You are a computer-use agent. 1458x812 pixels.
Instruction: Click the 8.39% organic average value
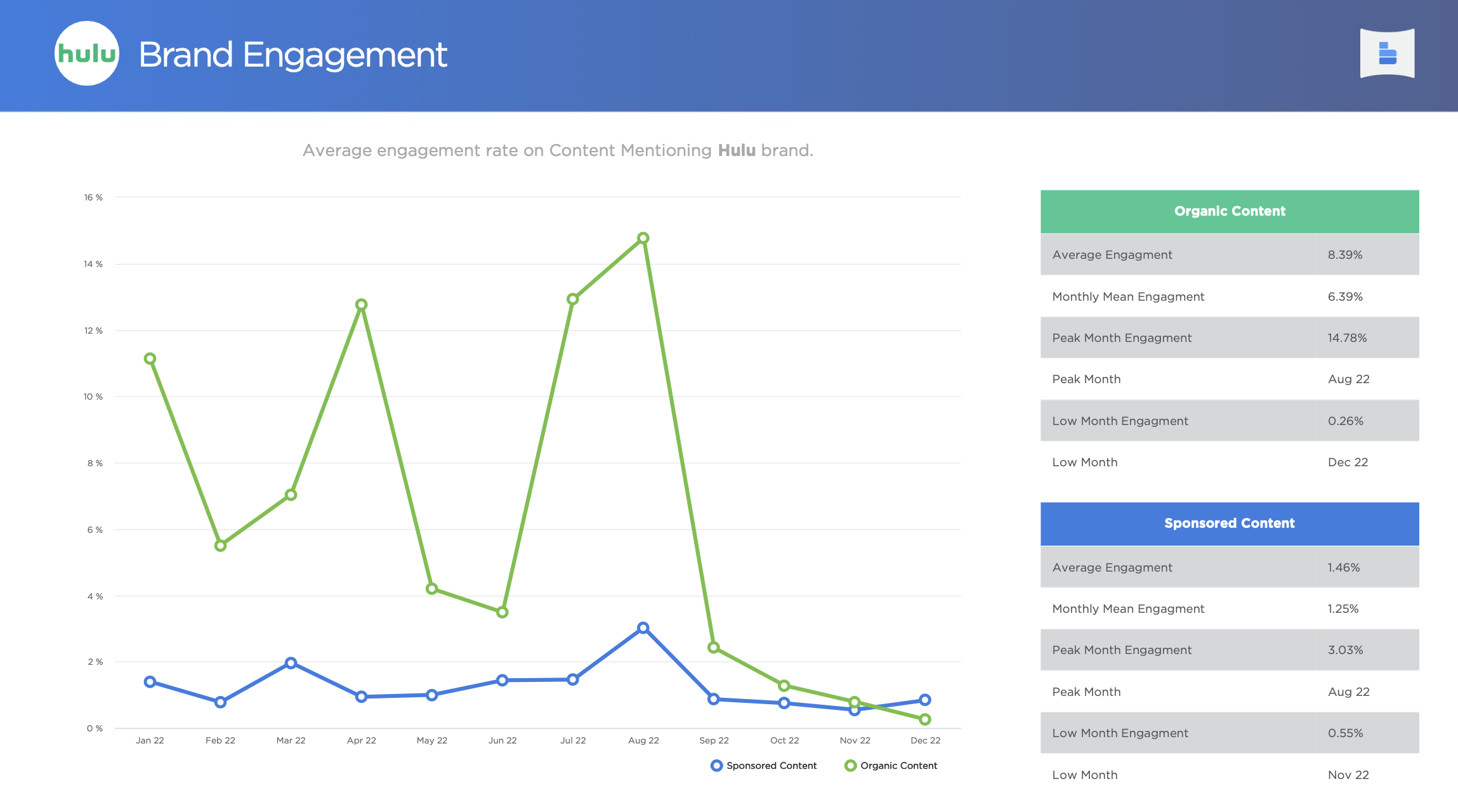(x=1345, y=254)
